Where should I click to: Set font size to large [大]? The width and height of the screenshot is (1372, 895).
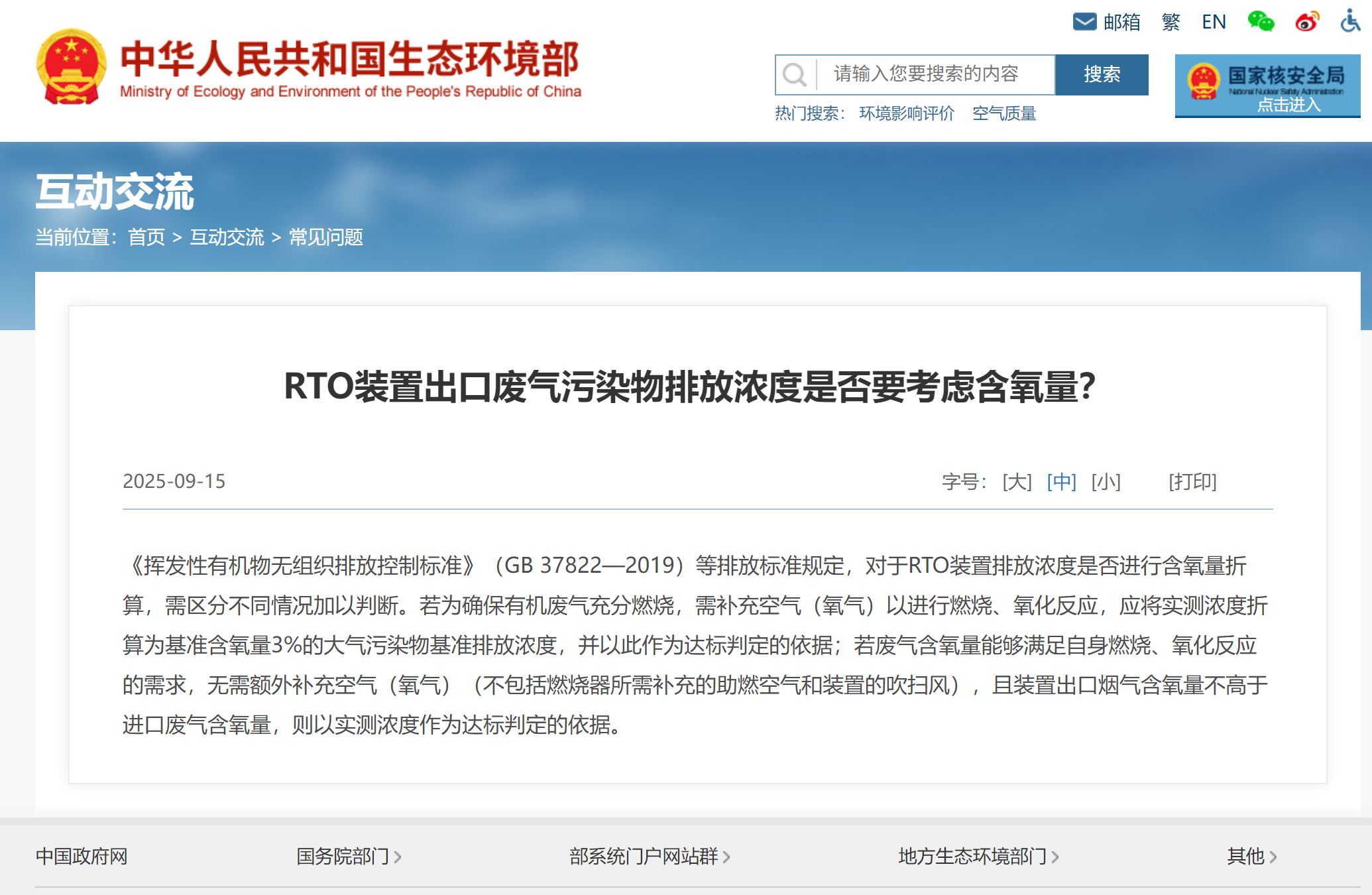[1017, 481]
